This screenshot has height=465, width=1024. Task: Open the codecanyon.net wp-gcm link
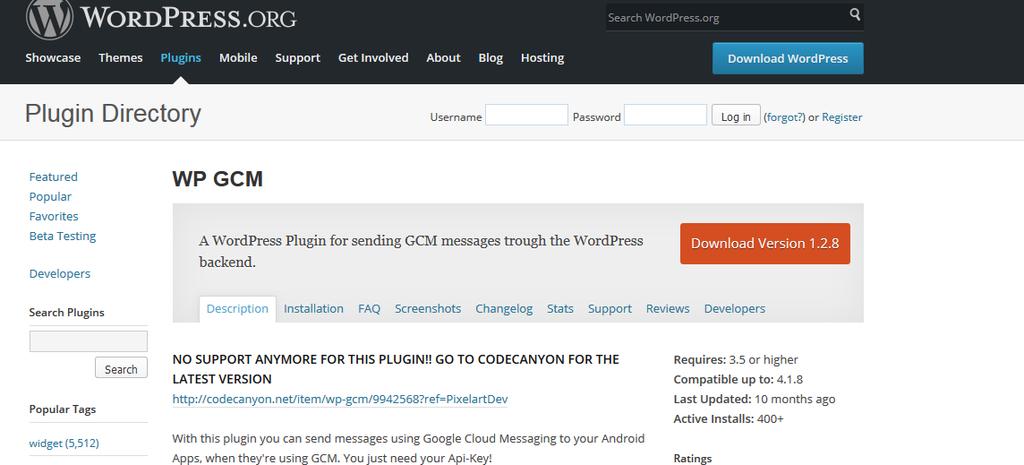coord(340,399)
